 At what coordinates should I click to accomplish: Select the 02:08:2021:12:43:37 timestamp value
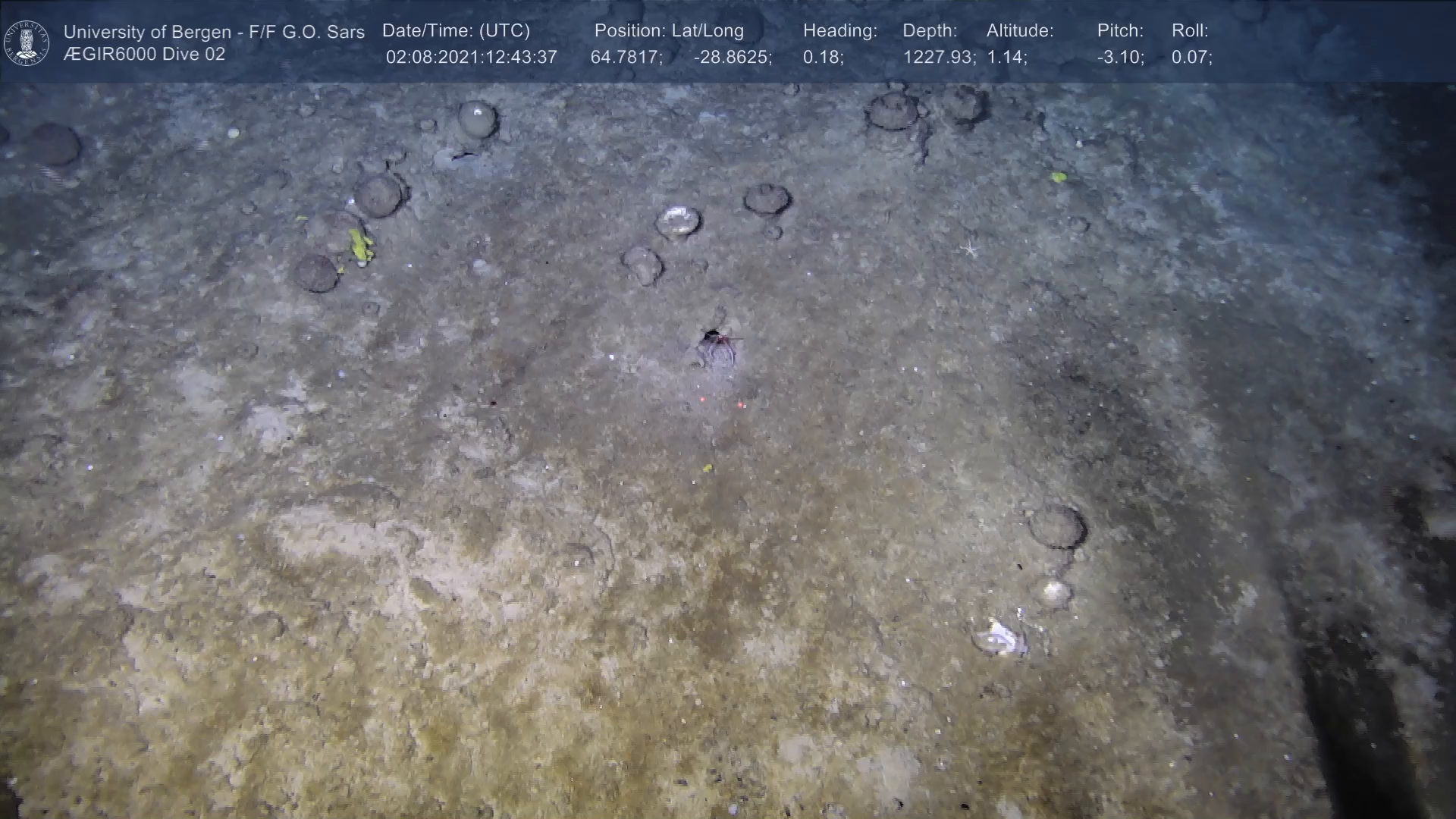tap(471, 57)
